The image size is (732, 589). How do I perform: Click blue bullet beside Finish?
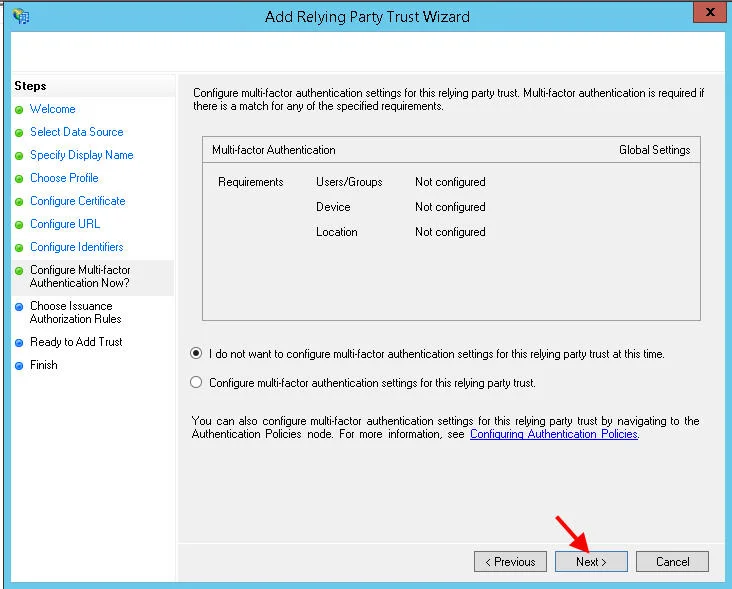coord(19,366)
